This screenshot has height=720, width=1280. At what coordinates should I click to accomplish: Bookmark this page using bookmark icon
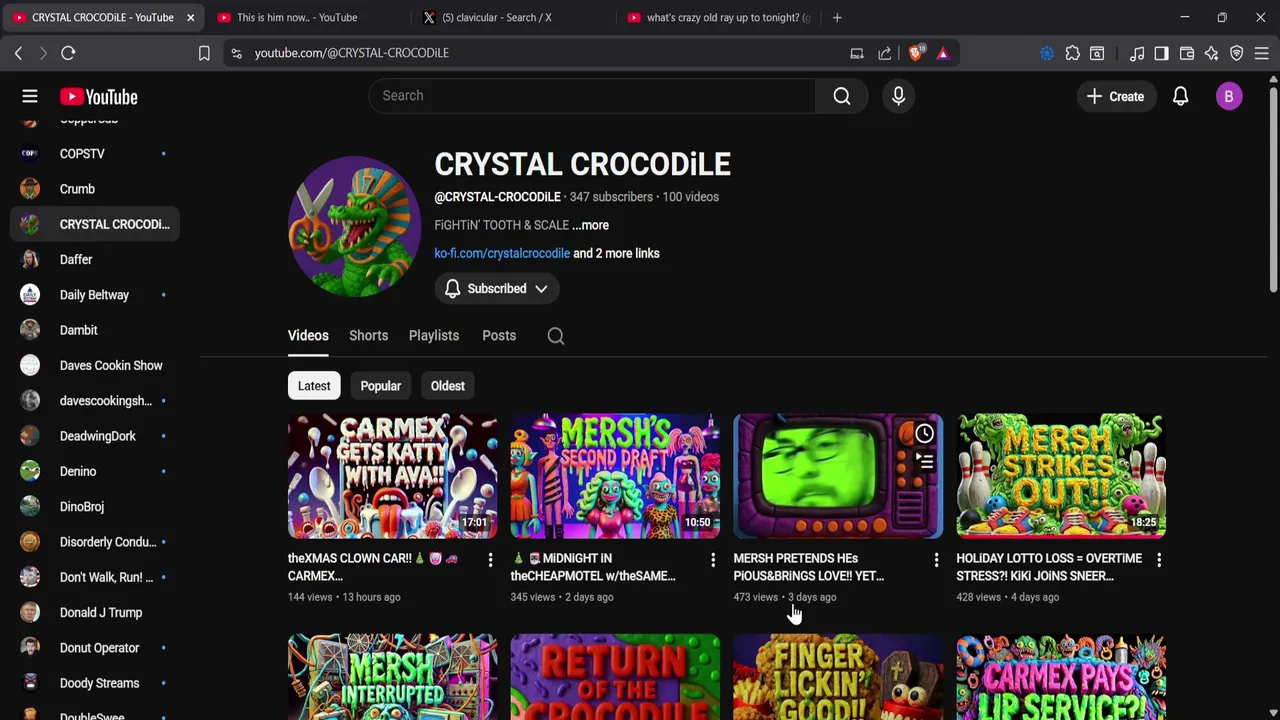click(204, 53)
